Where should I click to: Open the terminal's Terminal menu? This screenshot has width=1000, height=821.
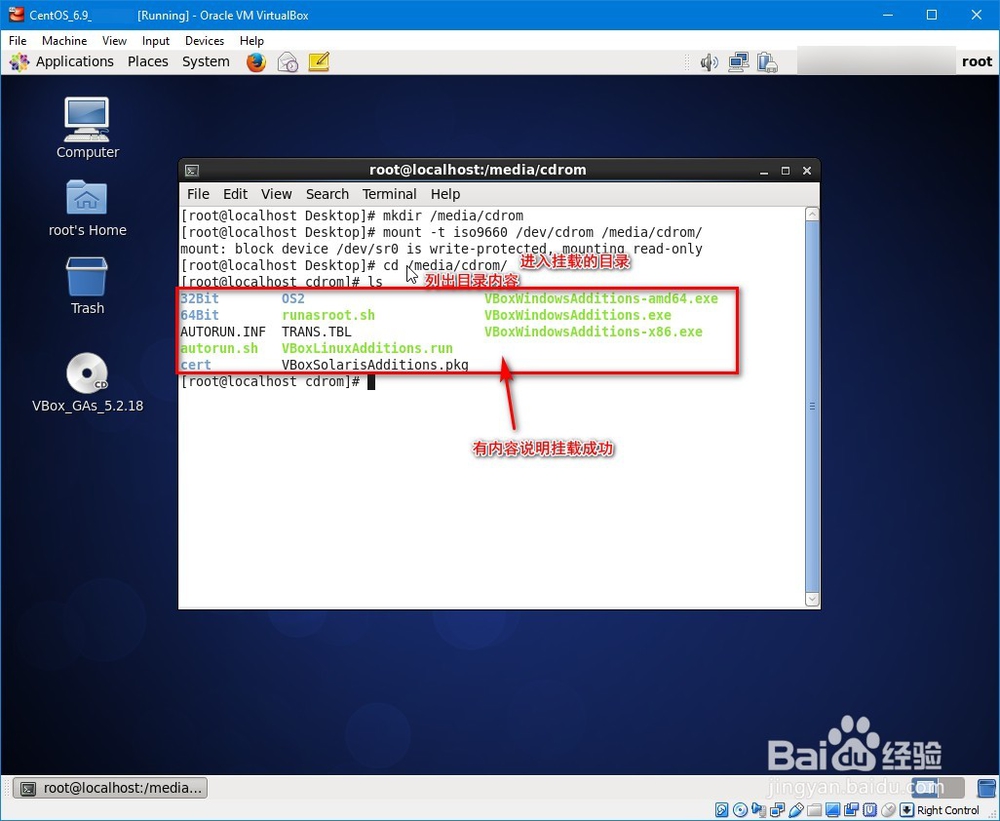point(389,194)
